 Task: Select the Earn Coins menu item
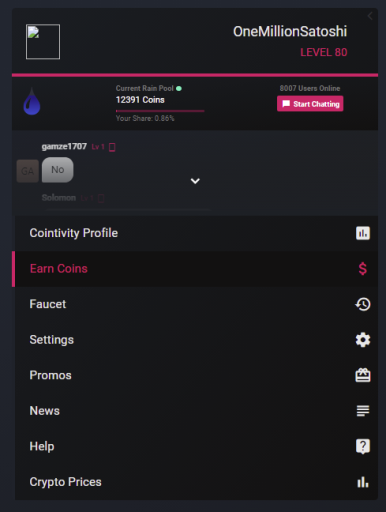click(x=196, y=269)
